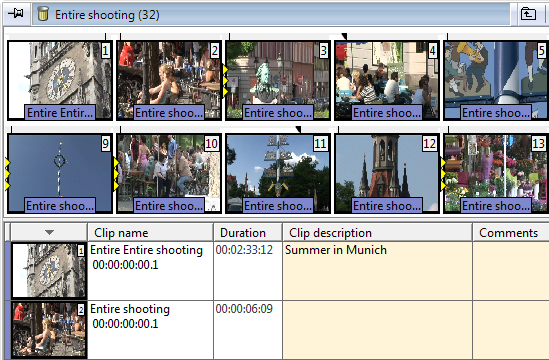Viewport: 549px width, 360px height.
Task: Click the Clip description column header
Action: point(377,233)
